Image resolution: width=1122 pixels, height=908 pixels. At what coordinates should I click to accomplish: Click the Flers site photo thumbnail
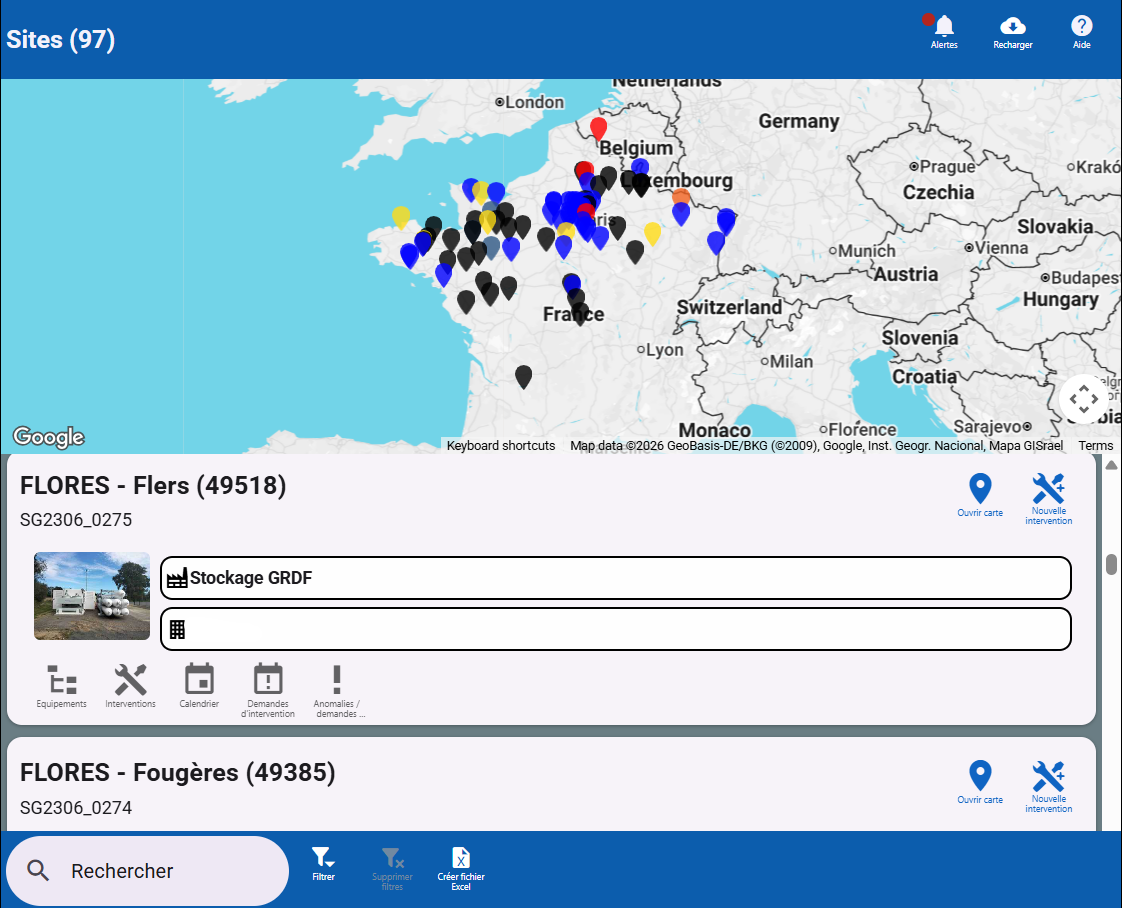pyautogui.click(x=91, y=595)
